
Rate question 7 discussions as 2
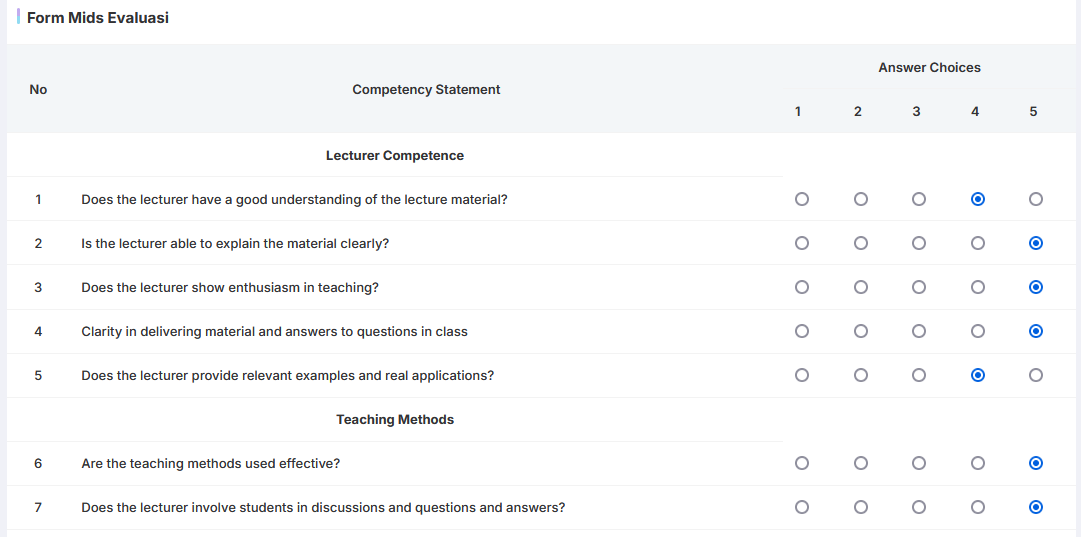(x=860, y=507)
